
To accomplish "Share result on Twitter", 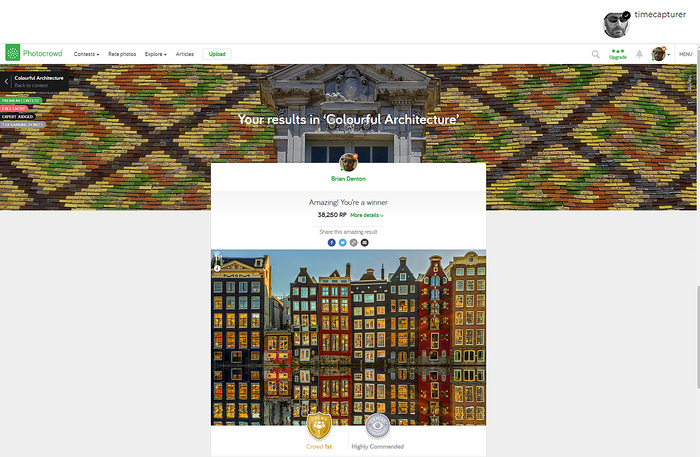I will [342, 242].
